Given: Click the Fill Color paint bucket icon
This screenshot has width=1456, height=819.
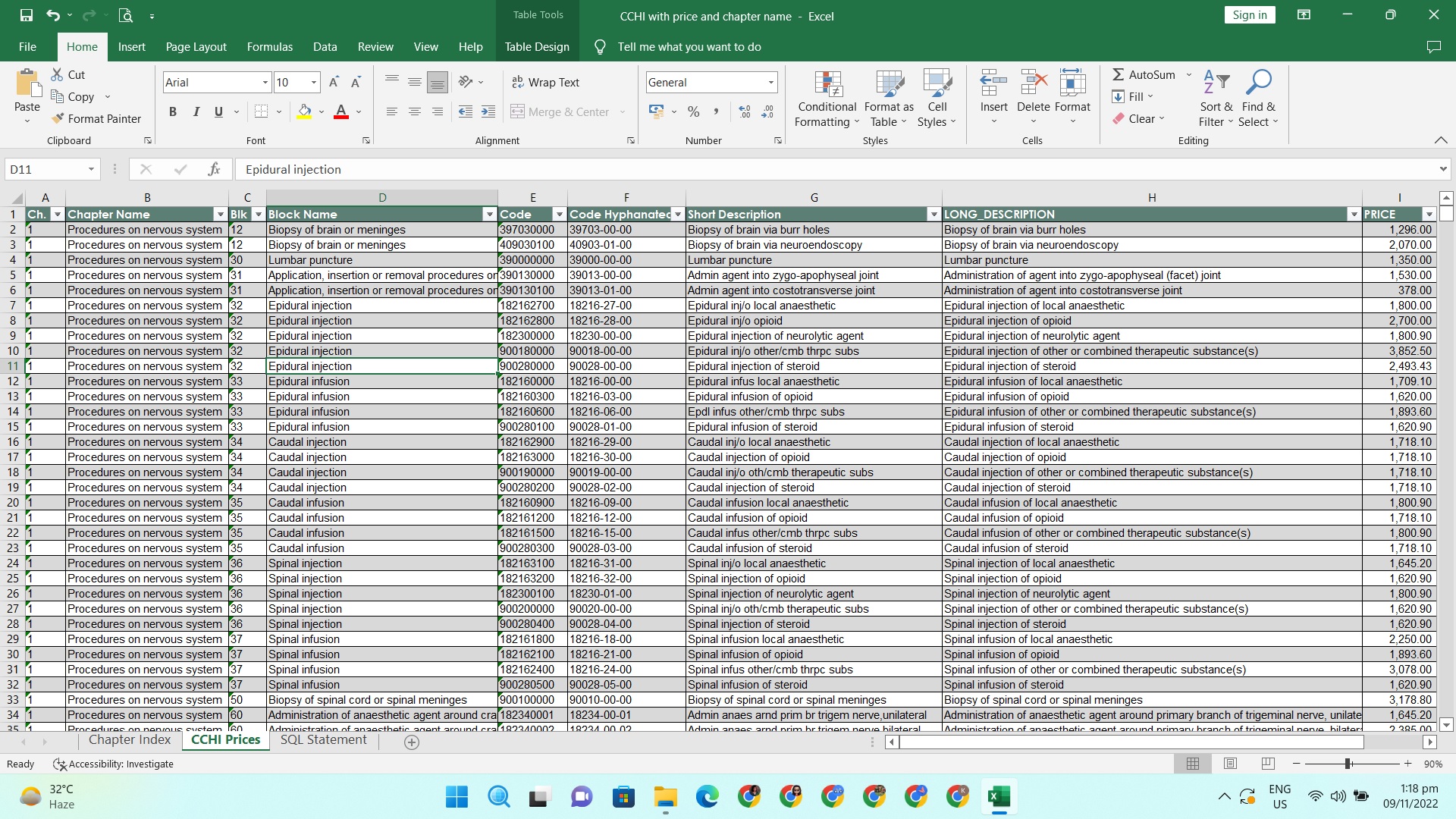Looking at the screenshot, I should tap(304, 111).
